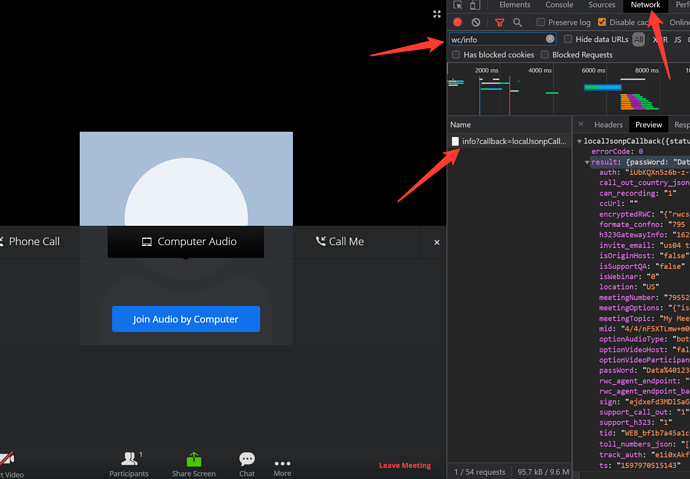Viewport: 690px width, 479px height.
Task: Click the exit fullscreen icon in Zoom
Action: click(x=437, y=14)
